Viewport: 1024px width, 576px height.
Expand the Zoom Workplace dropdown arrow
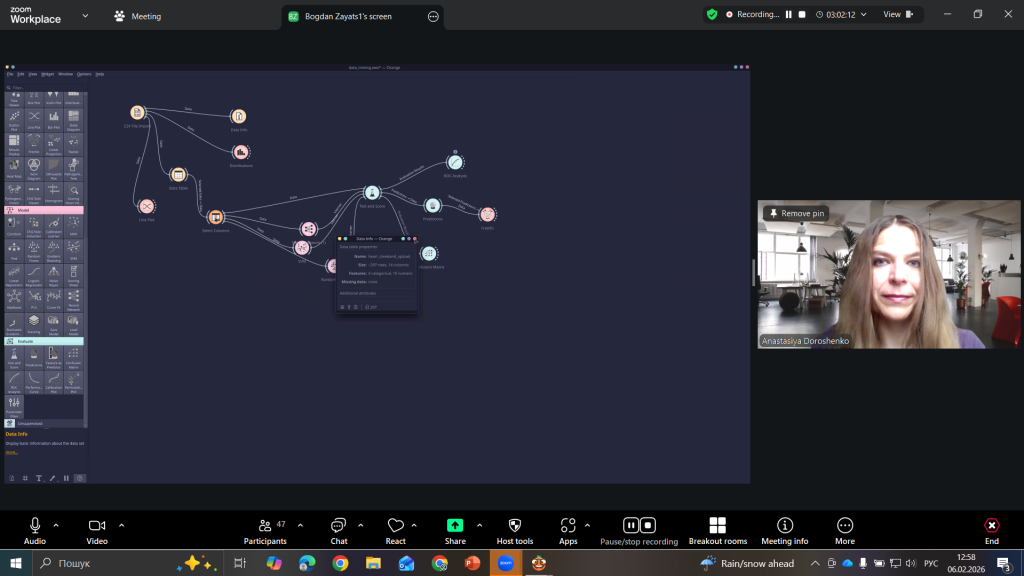[84, 16]
